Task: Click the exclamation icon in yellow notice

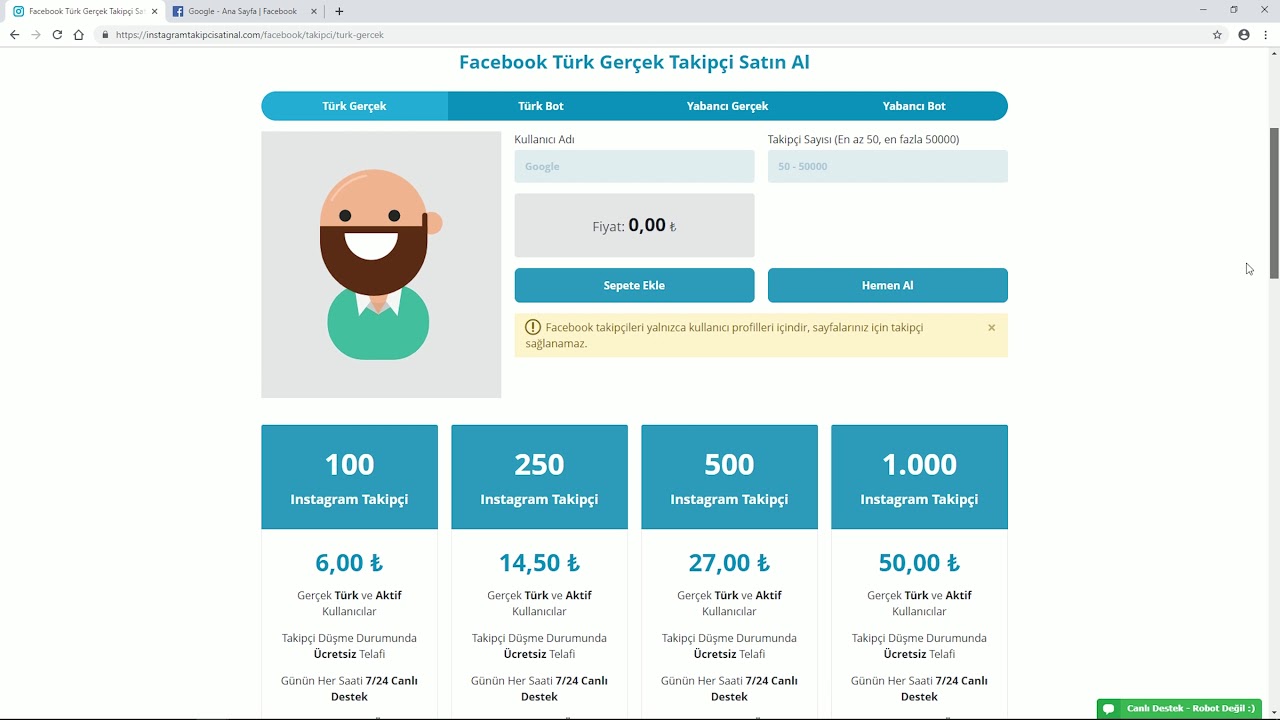Action: point(532,327)
